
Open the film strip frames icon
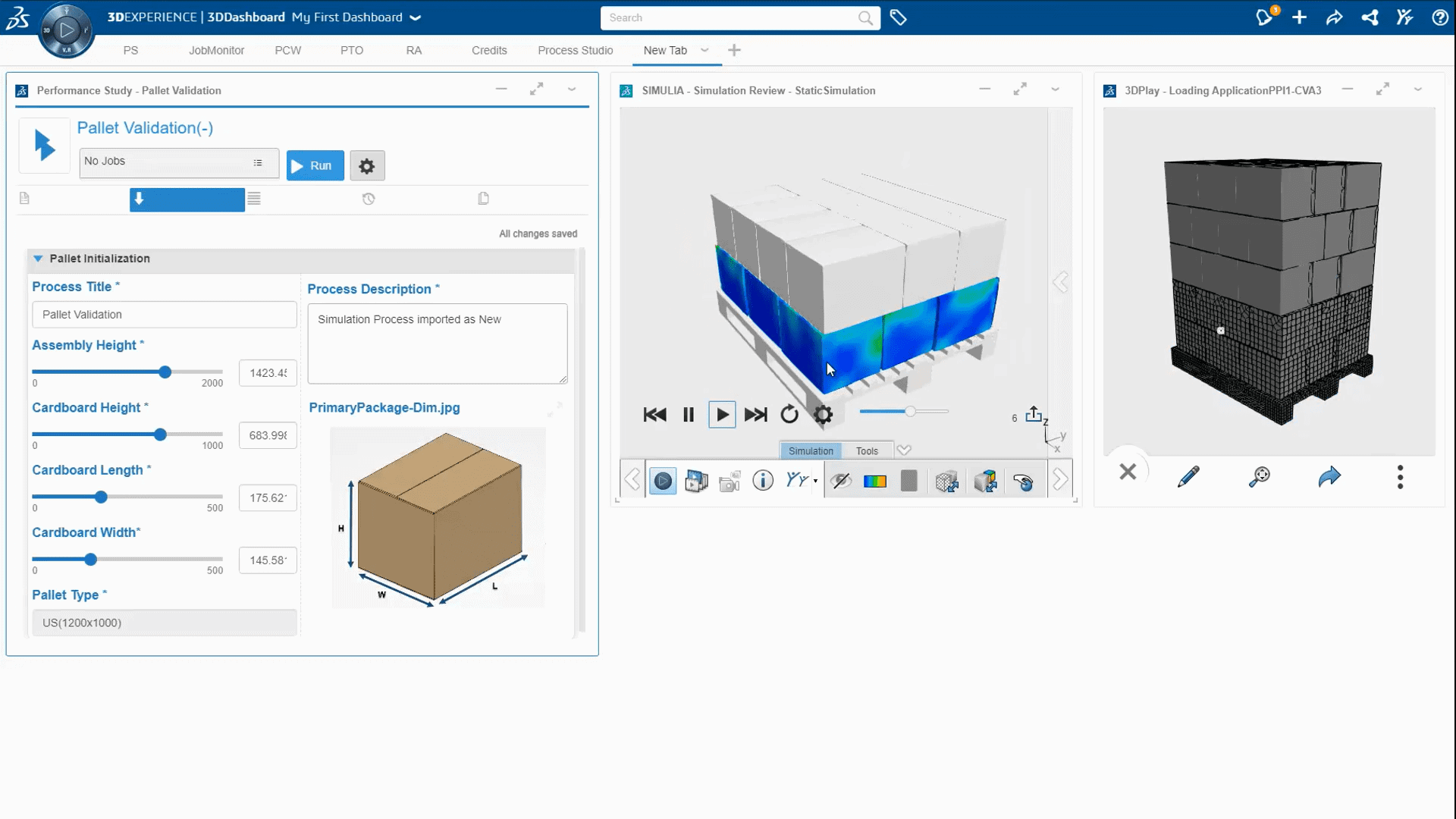pos(696,481)
